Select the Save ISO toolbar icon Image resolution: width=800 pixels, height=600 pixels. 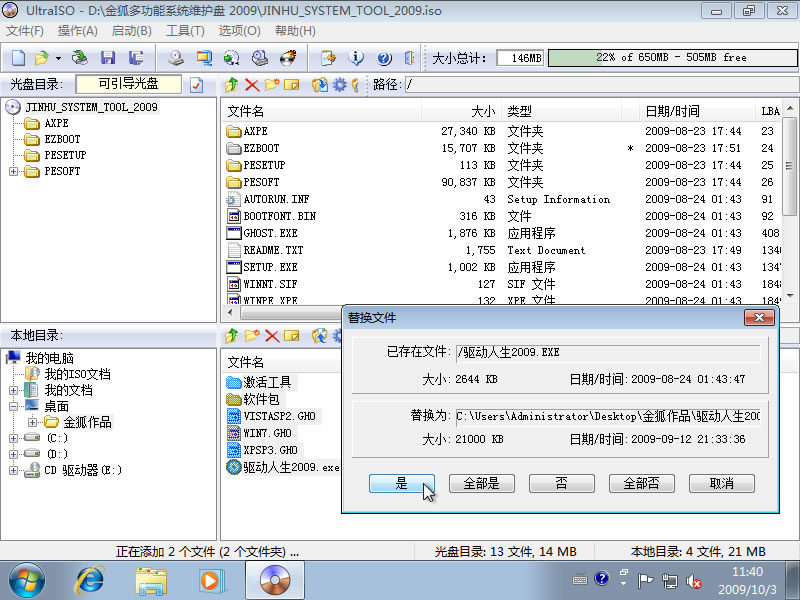tap(109, 57)
